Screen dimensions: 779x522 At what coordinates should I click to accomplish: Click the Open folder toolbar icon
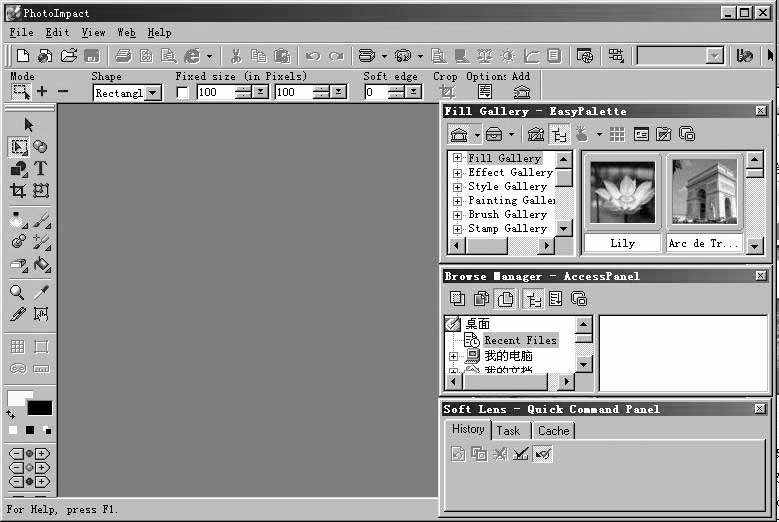69,56
